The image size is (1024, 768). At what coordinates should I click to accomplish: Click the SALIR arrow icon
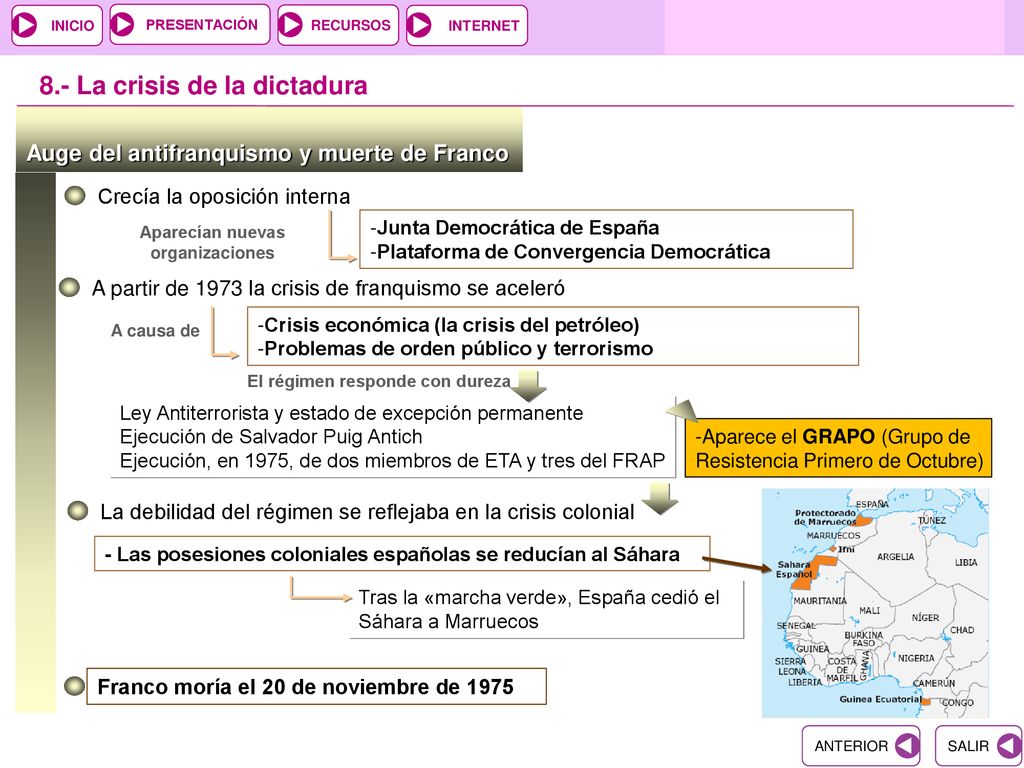[1008, 745]
